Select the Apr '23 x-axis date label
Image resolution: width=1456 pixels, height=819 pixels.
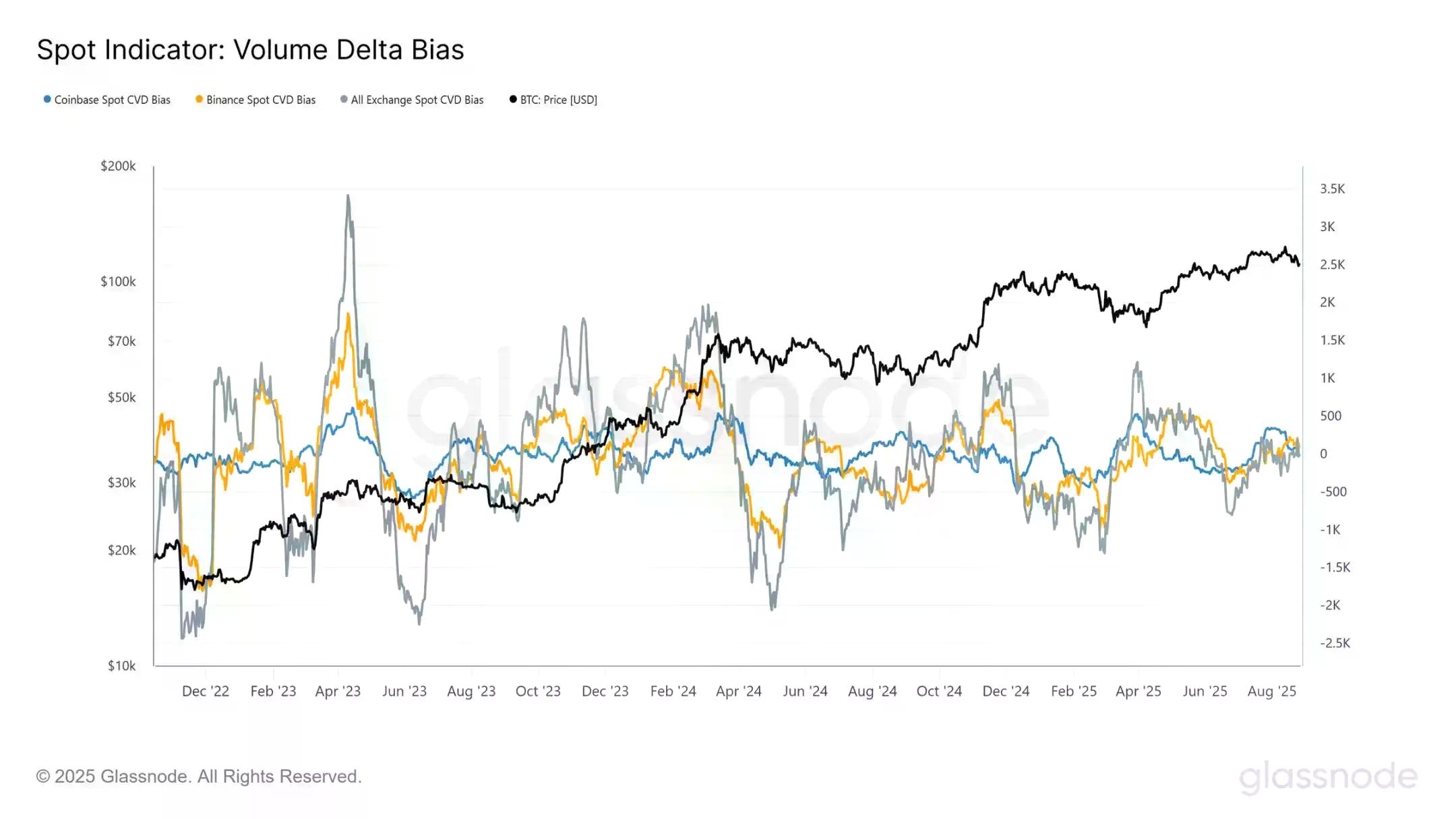[x=338, y=691]
